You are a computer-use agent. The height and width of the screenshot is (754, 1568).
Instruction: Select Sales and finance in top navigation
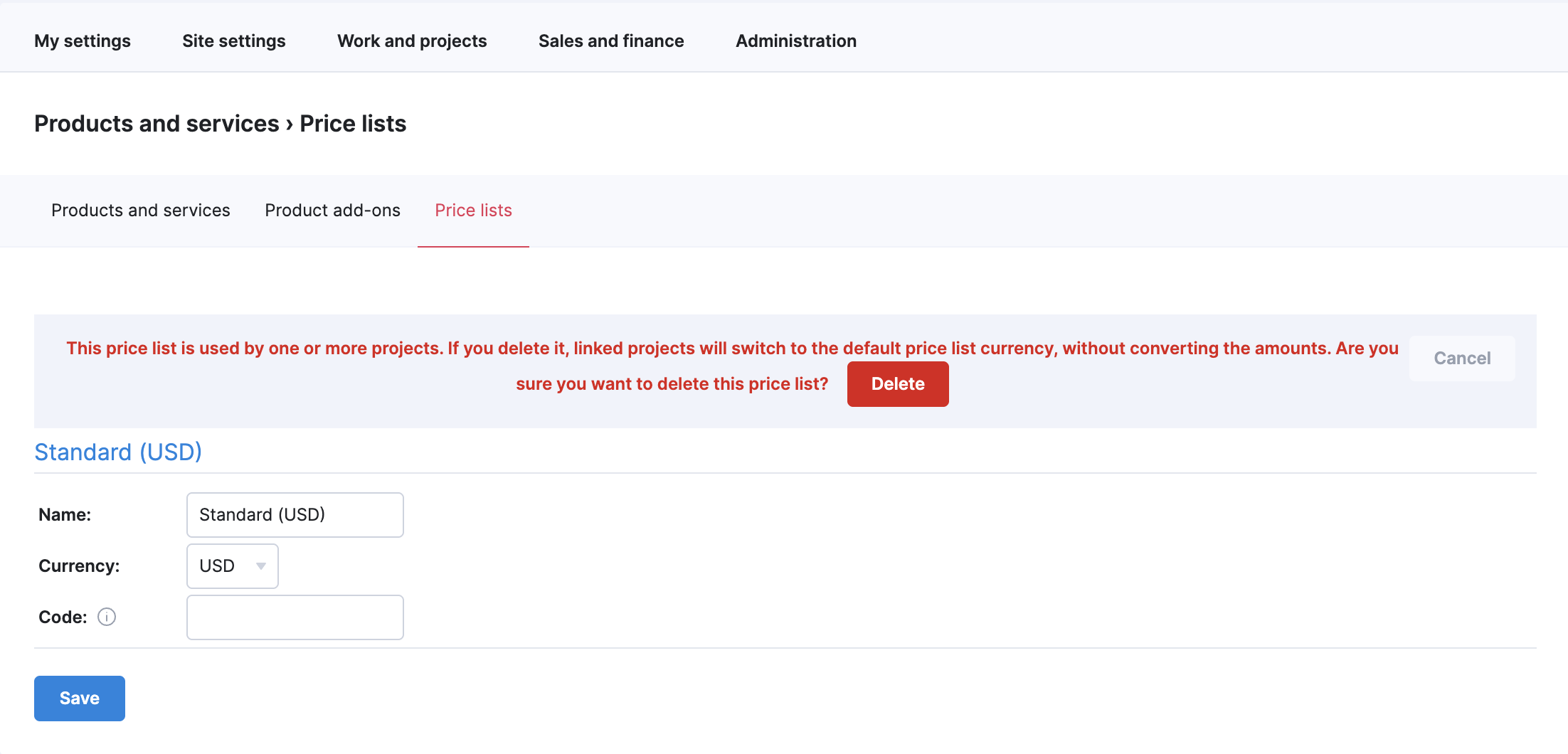pos(611,41)
